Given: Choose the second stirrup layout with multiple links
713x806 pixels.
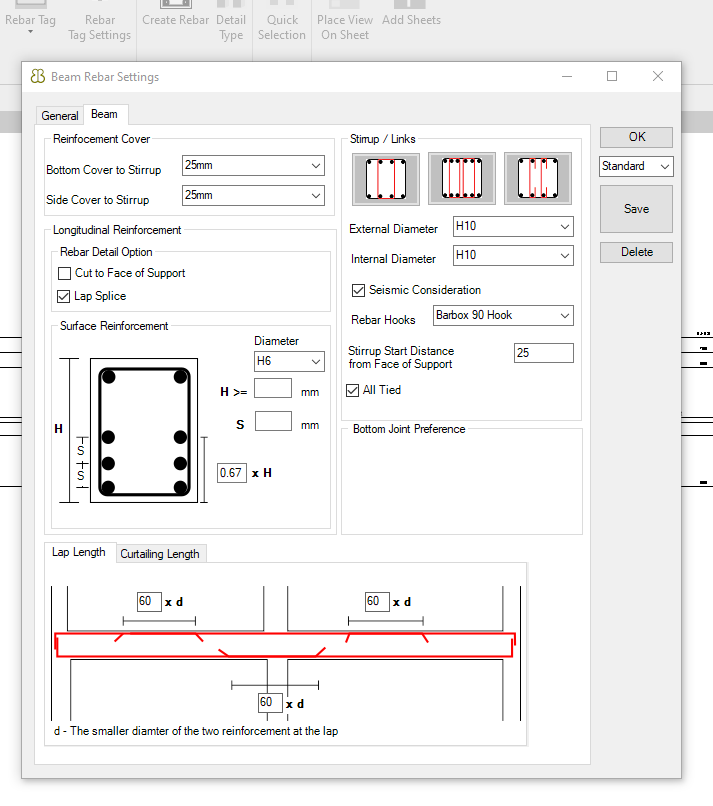Looking at the screenshot, I should coord(461,179).
